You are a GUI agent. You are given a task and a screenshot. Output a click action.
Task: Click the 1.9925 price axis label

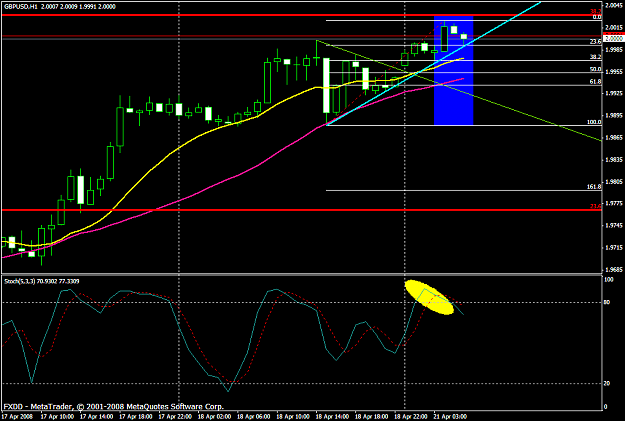(614, 94)
